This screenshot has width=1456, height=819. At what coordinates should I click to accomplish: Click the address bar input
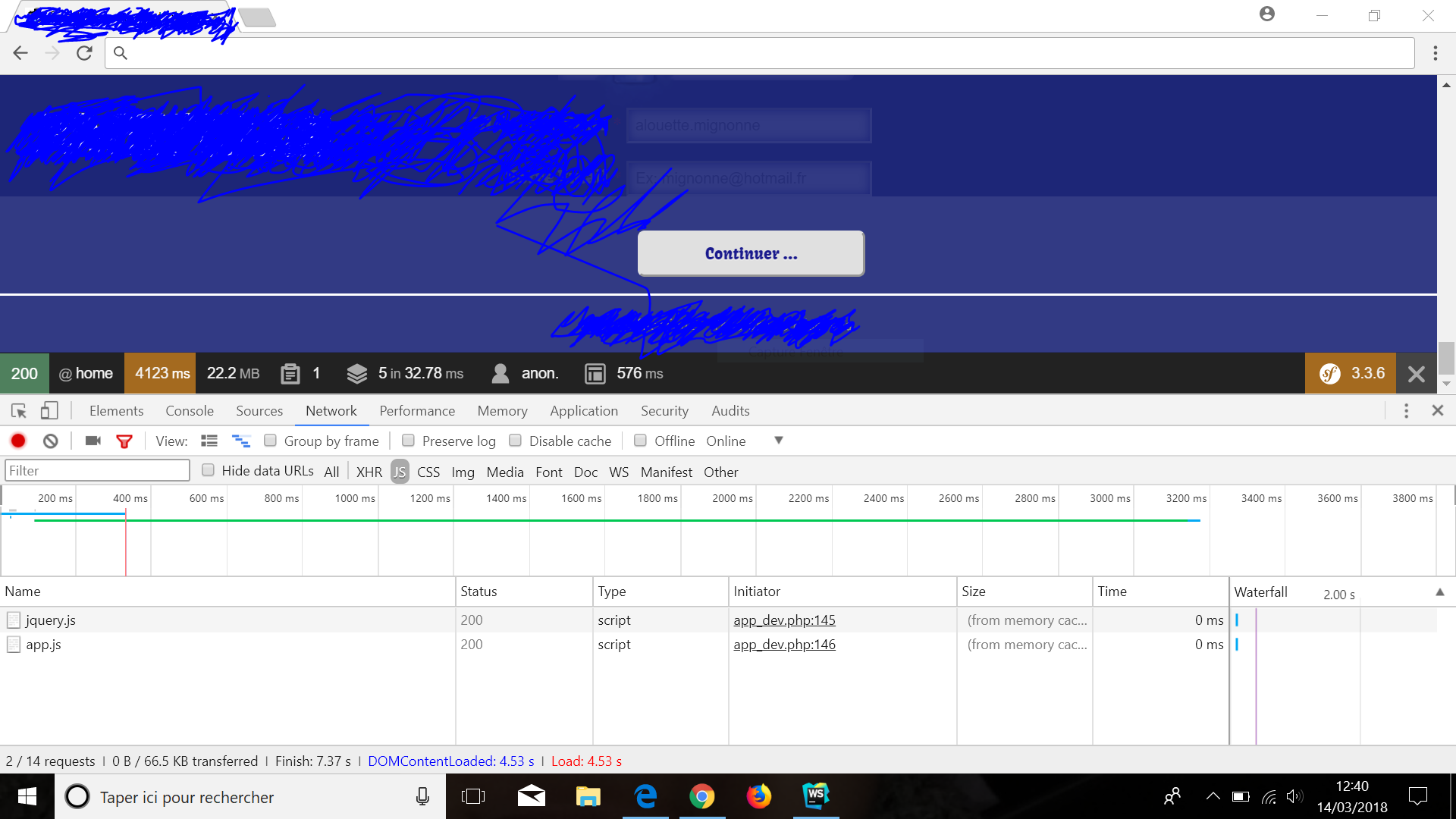pos(759,53)
